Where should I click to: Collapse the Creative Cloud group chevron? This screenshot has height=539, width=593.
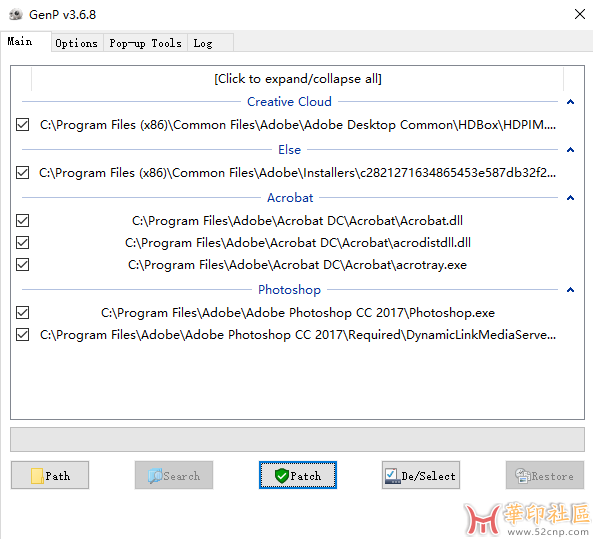pyautogui.click(x=570, y=102)
